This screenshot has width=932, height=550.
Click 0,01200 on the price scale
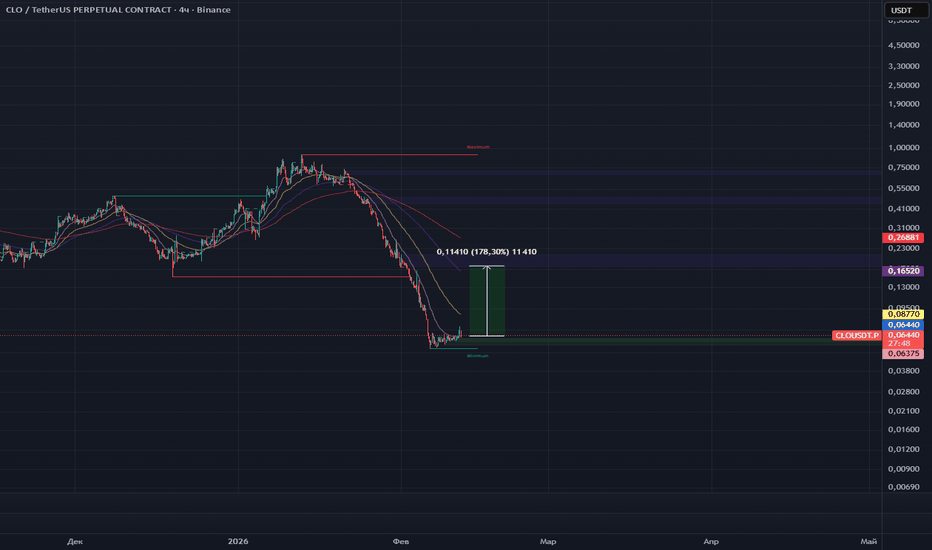pos(903,449)
